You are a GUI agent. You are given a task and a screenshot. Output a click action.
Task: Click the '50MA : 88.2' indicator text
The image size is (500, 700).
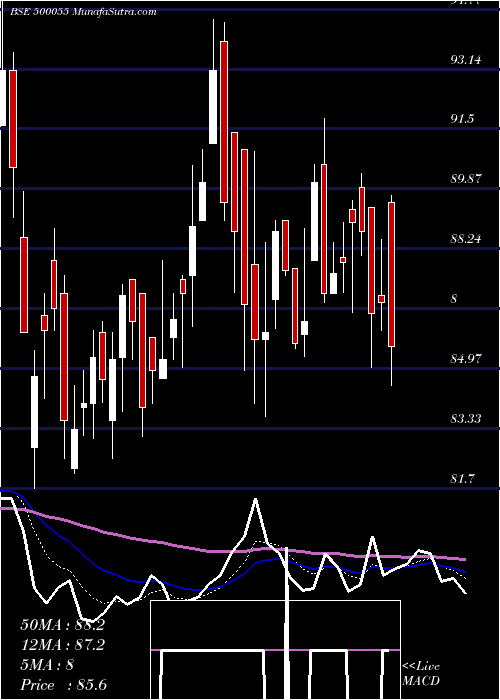coord(62,625)
